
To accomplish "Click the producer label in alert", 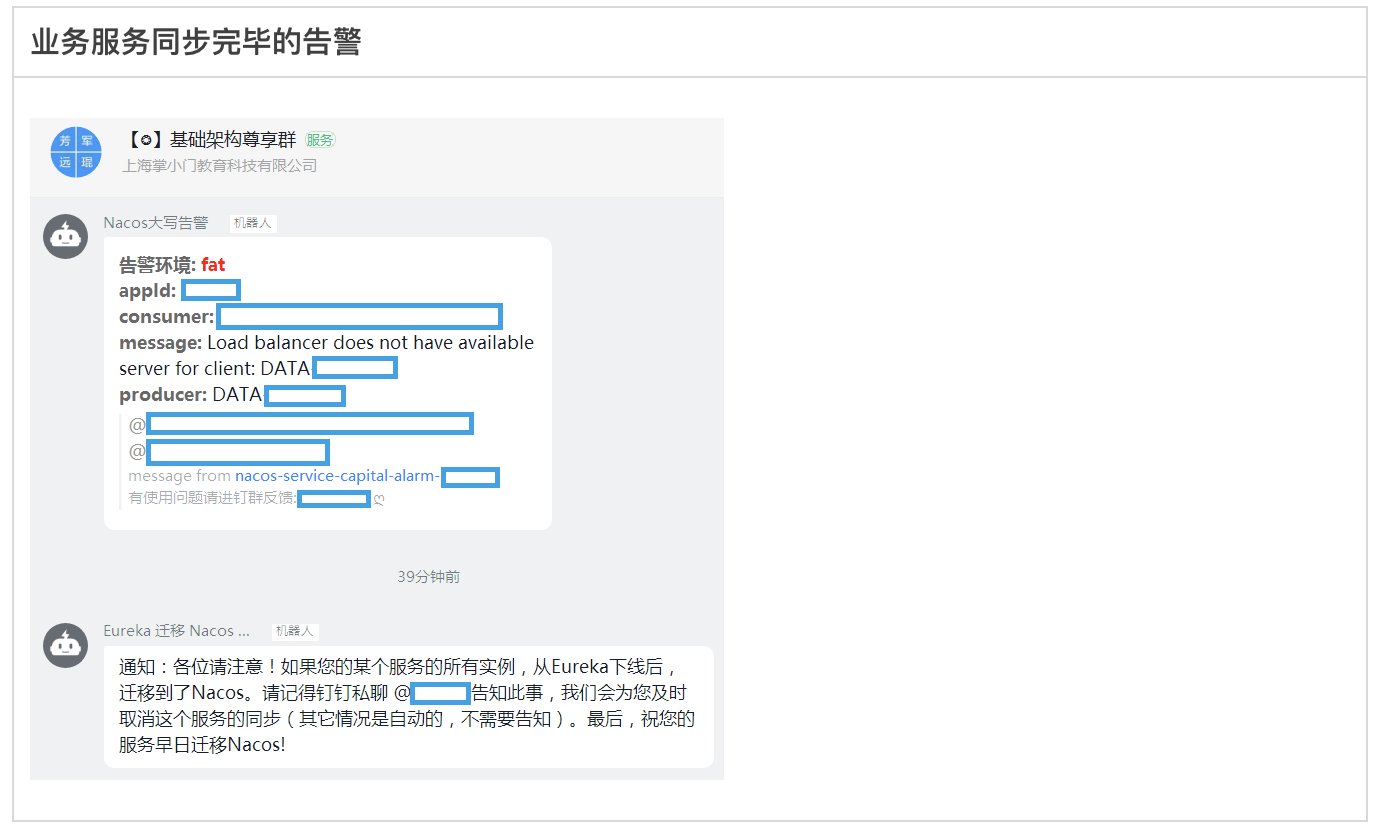I will point(163,395).
